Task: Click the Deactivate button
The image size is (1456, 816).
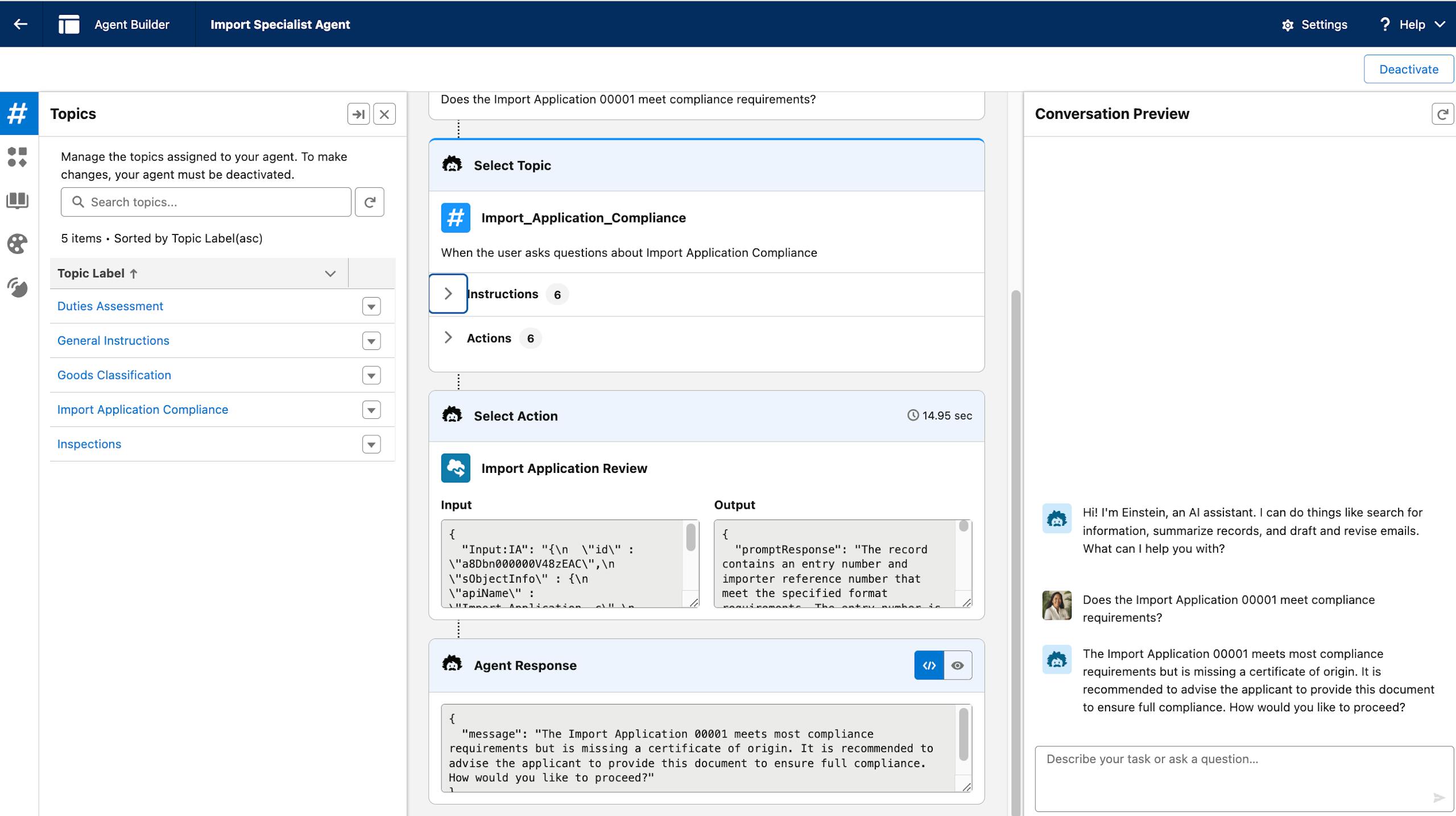Action: pos(1408,69)
